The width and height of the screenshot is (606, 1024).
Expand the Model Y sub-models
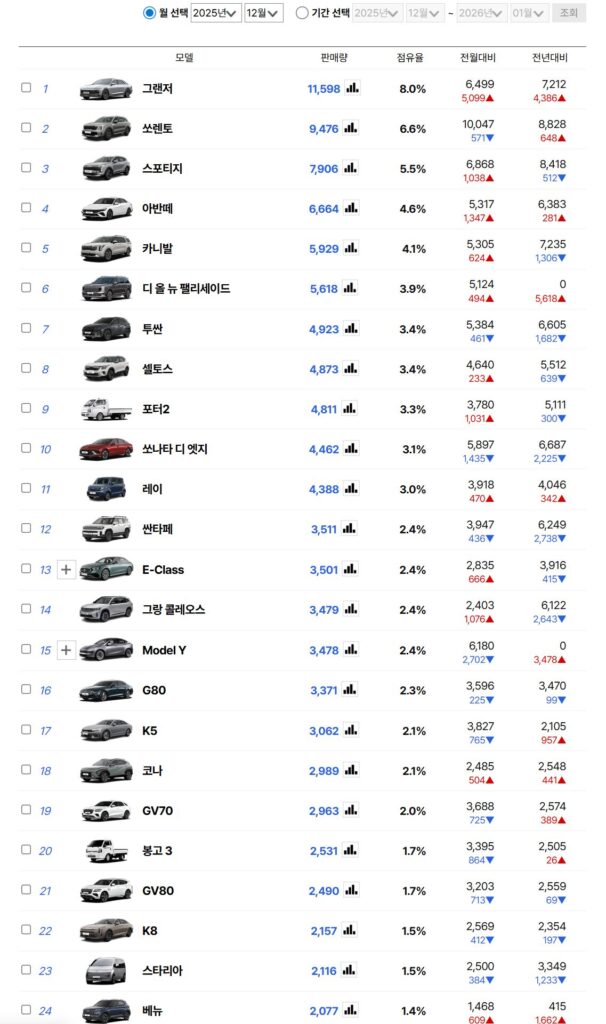[x=66, y=649]
